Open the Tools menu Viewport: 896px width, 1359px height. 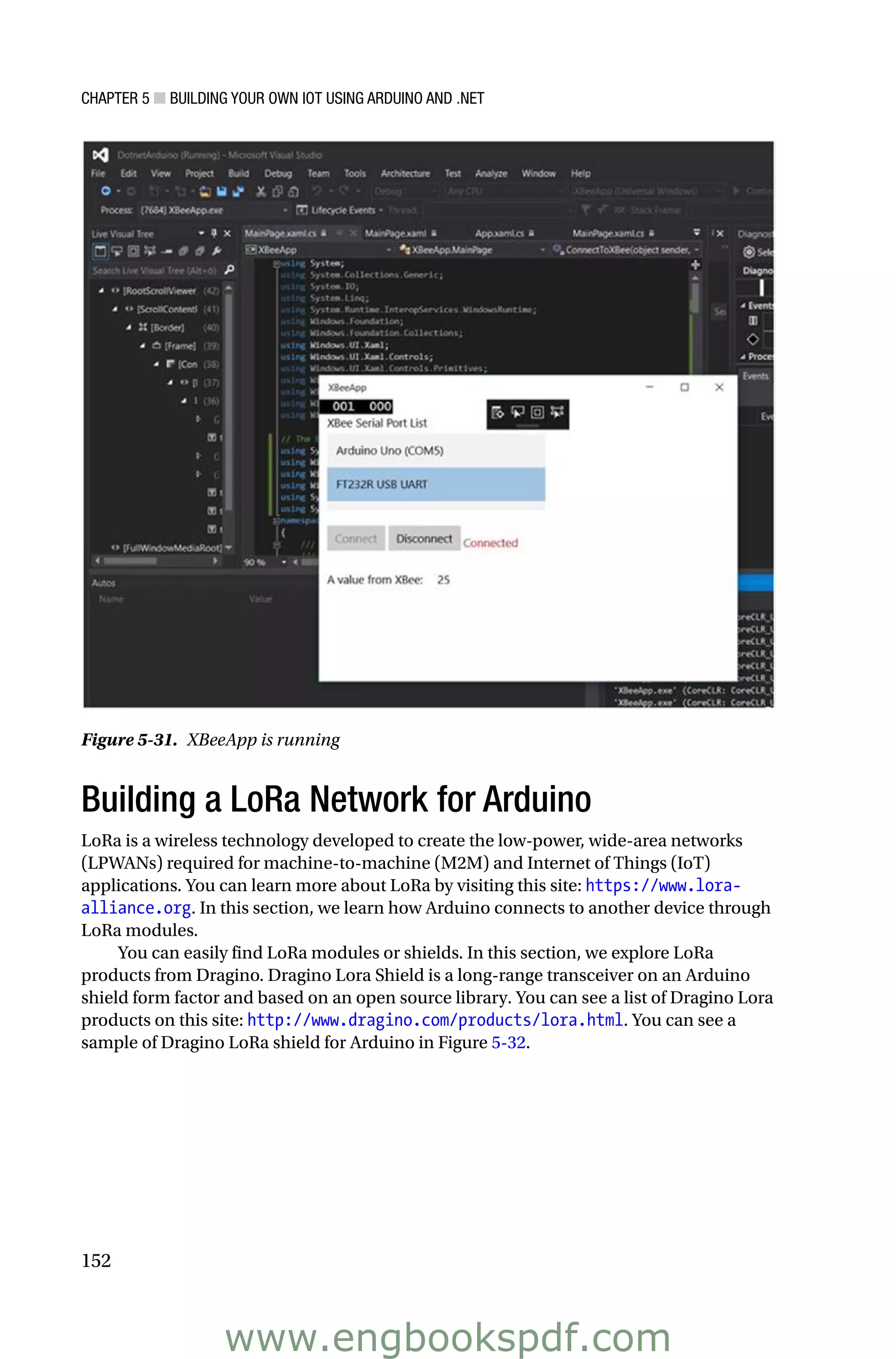355,173
